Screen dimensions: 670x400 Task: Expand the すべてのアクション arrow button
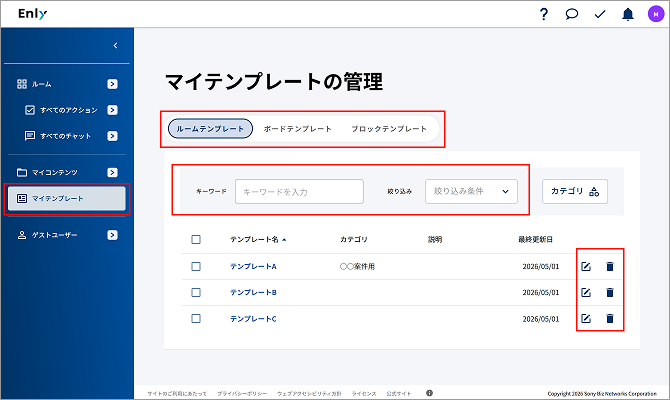click(x=112, y=110)
